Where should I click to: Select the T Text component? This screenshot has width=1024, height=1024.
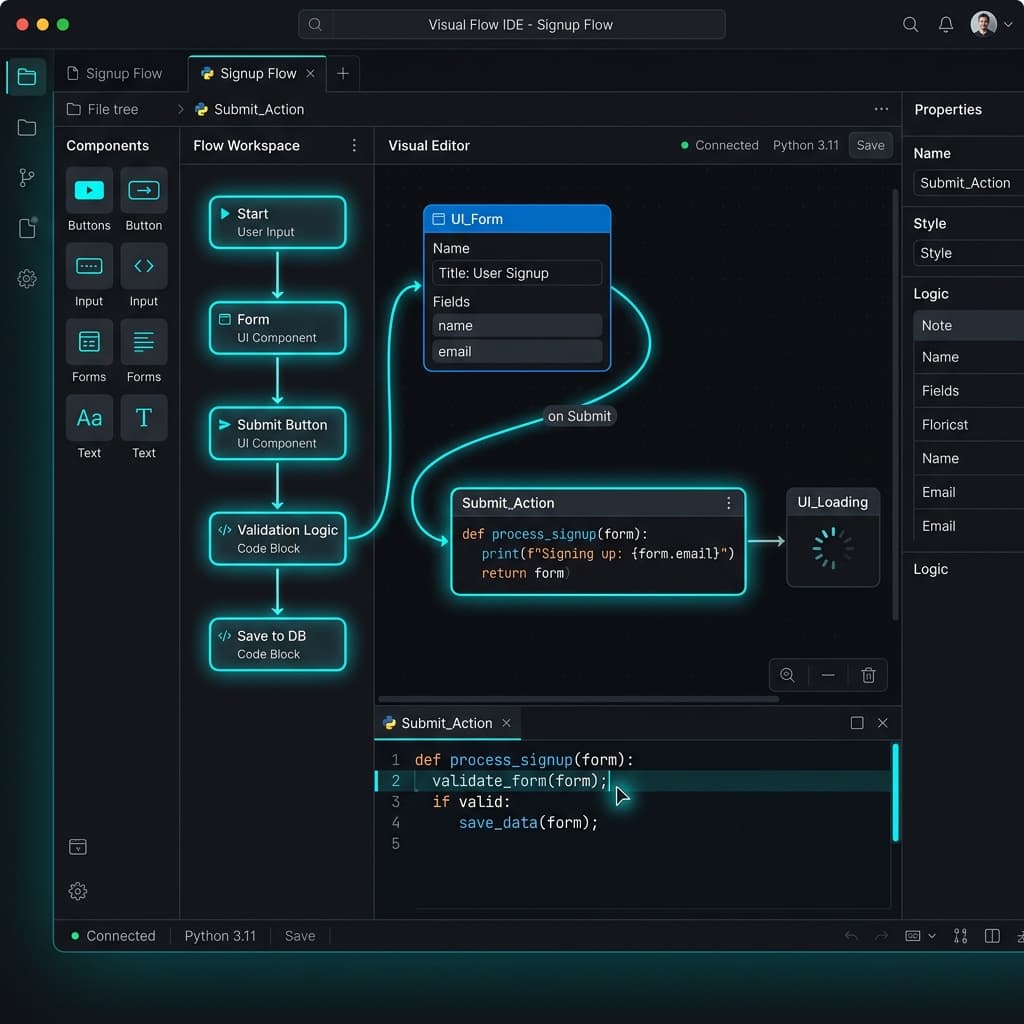click(x=144, y=417)
